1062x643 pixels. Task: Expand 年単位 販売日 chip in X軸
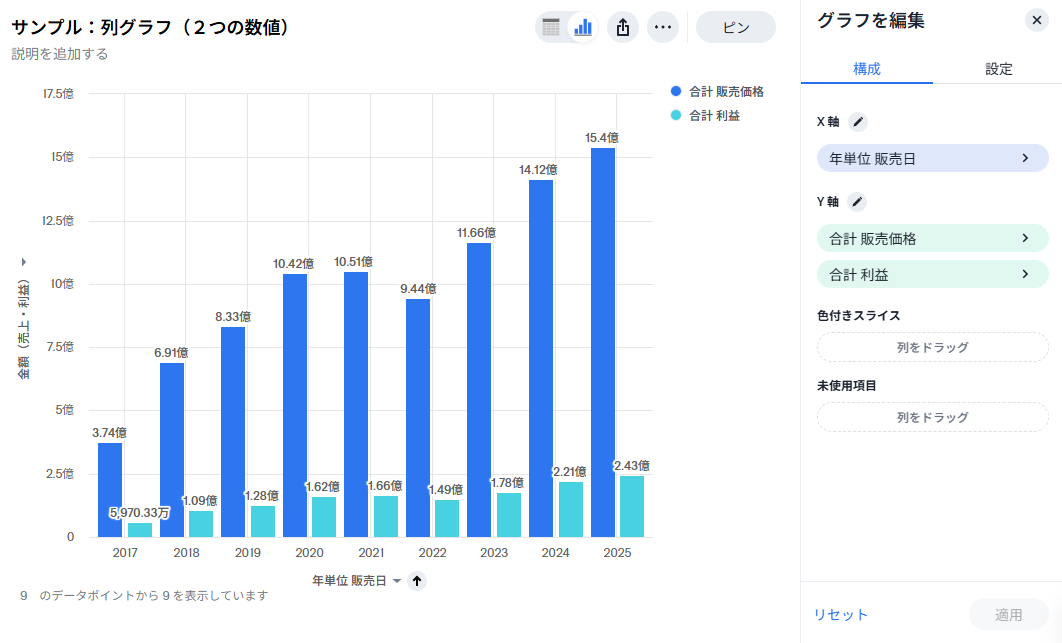(x=932, y=159)
